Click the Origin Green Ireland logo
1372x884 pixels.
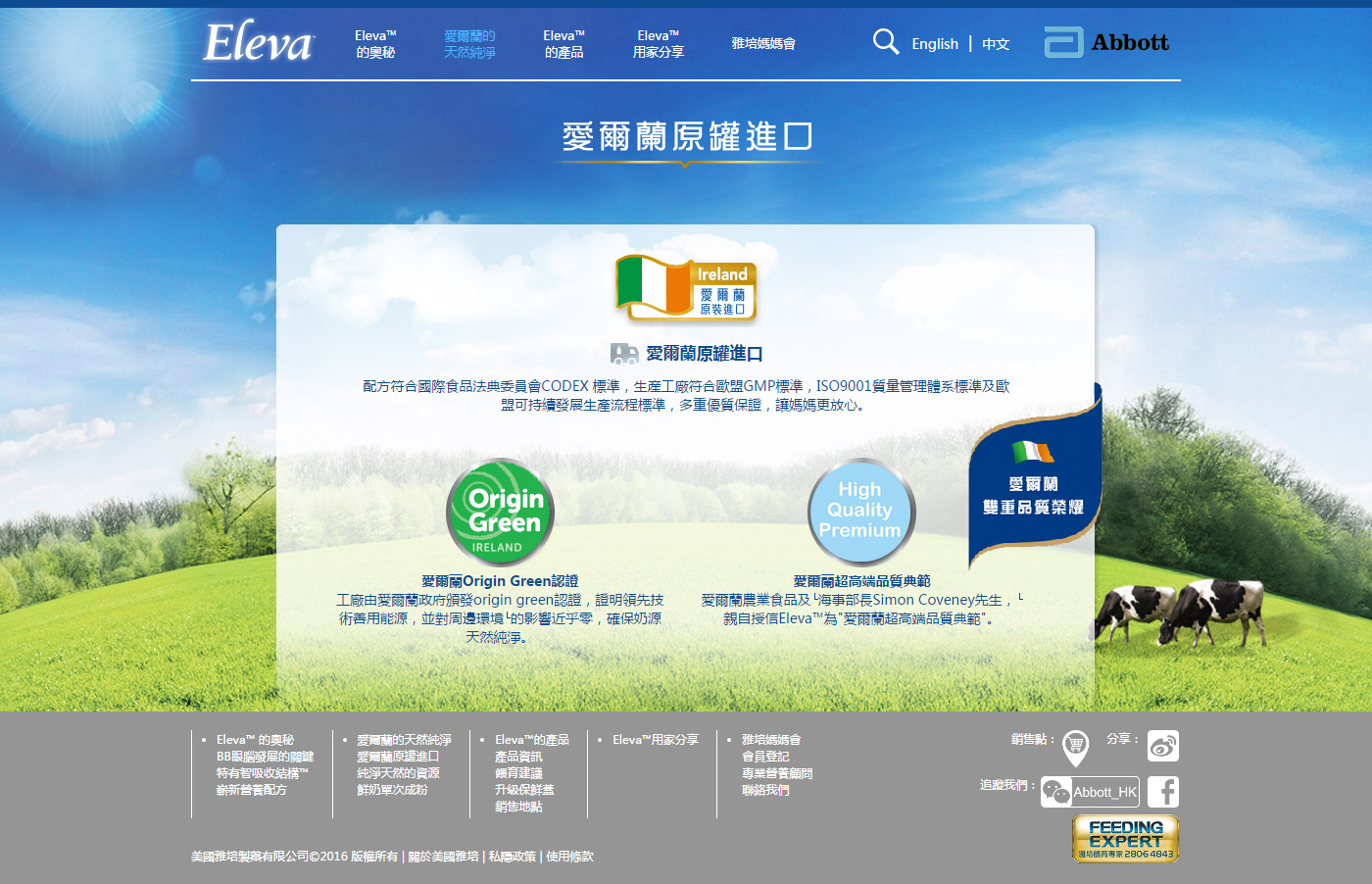[501, 513]
